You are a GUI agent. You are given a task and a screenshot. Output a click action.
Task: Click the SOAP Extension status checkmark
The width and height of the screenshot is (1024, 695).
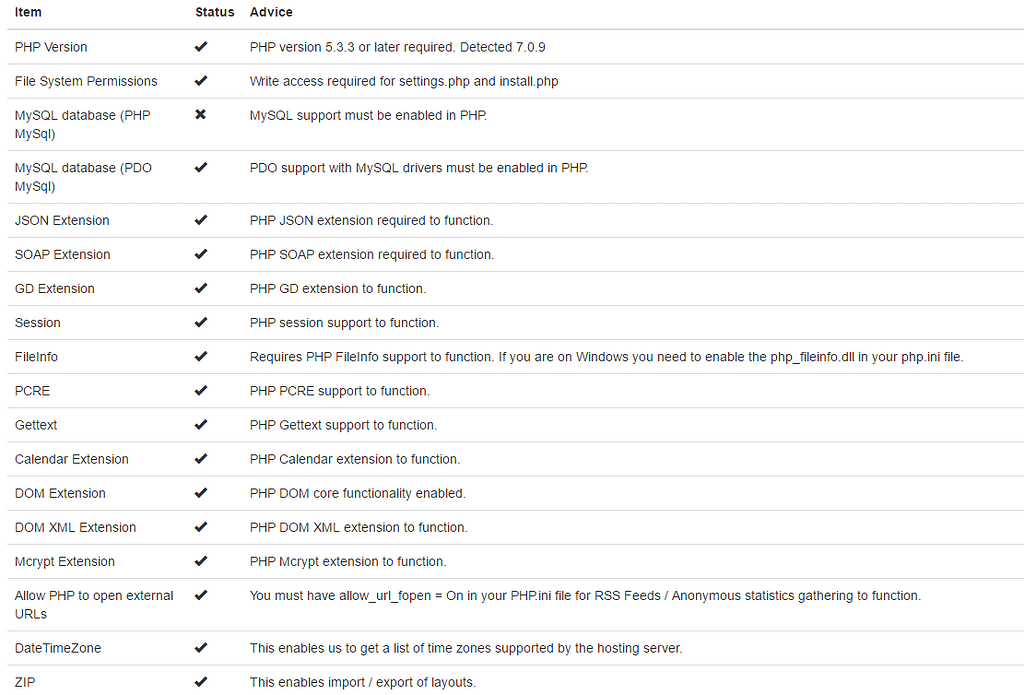click(200, 253)
